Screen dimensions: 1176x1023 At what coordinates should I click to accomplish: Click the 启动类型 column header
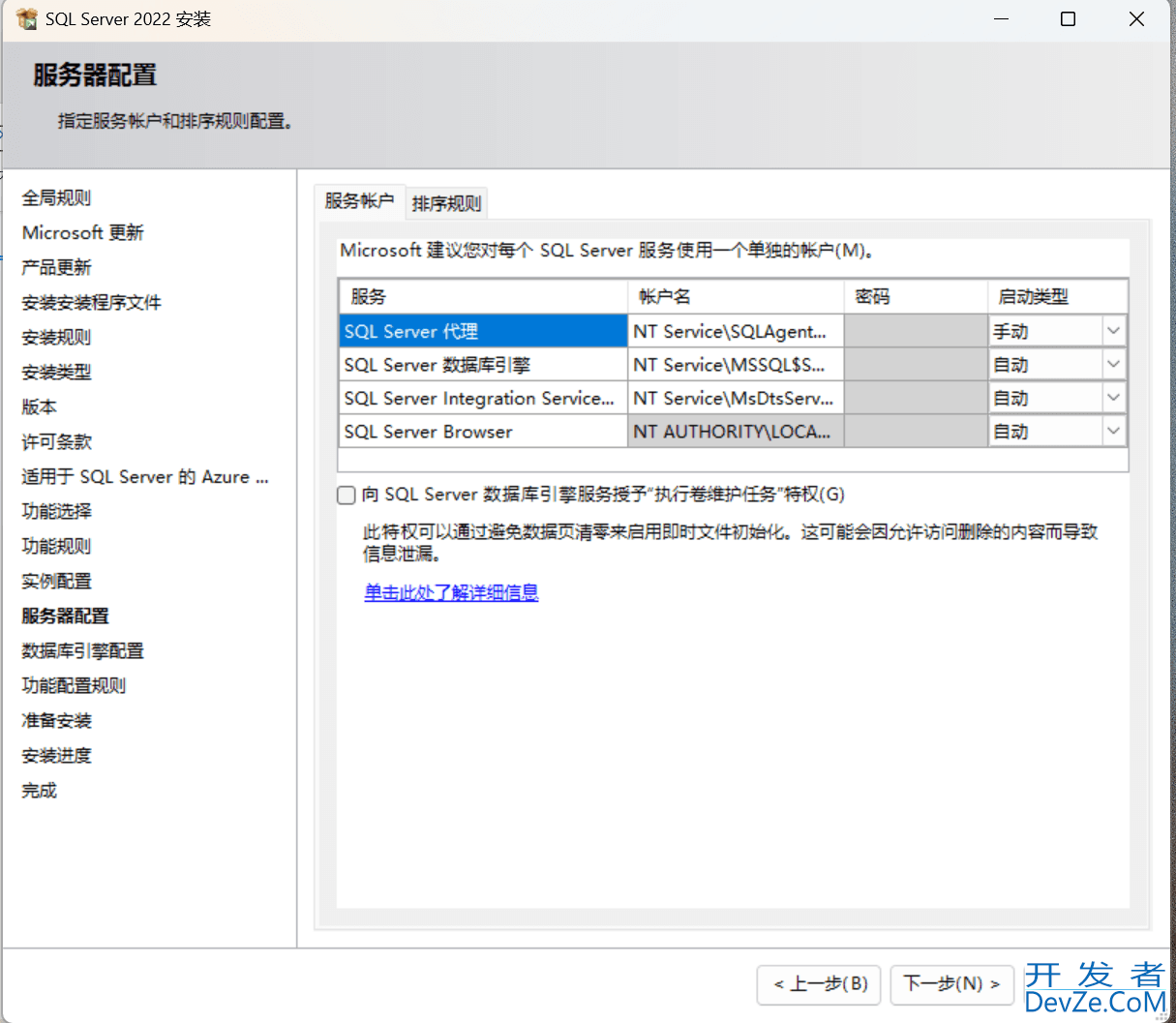1058,296
